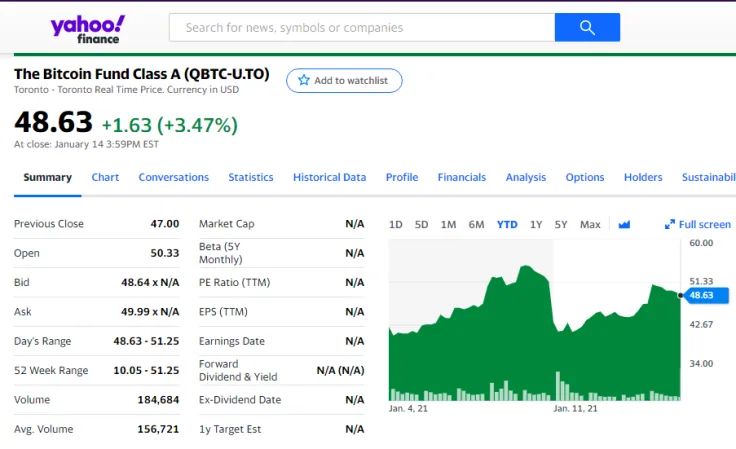Viewport: 736px width, 449px height.
Task: Click the Ask value 49.99 x N/A
Action: (x=150, y=312)
